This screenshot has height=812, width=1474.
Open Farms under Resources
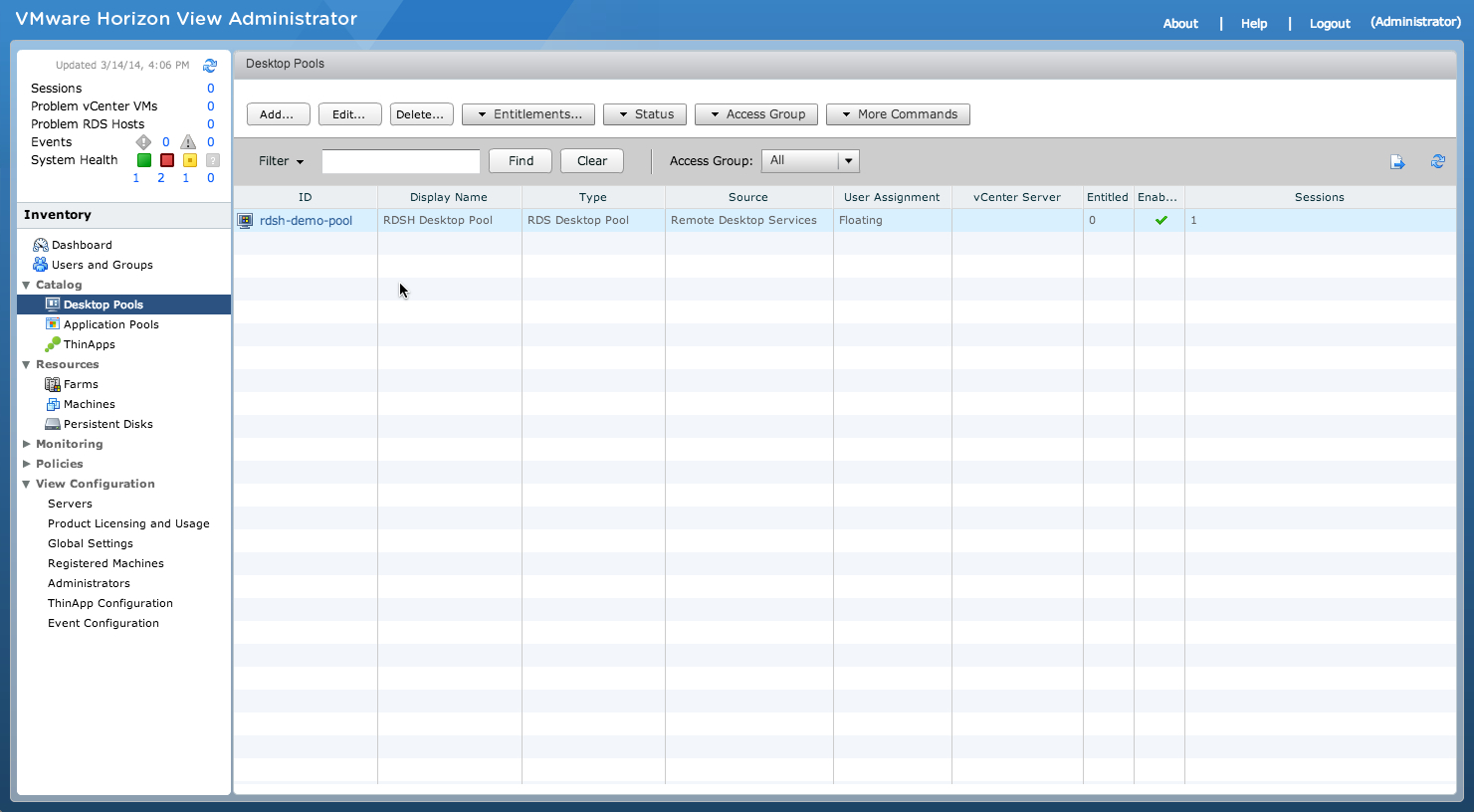coord(79,383)
